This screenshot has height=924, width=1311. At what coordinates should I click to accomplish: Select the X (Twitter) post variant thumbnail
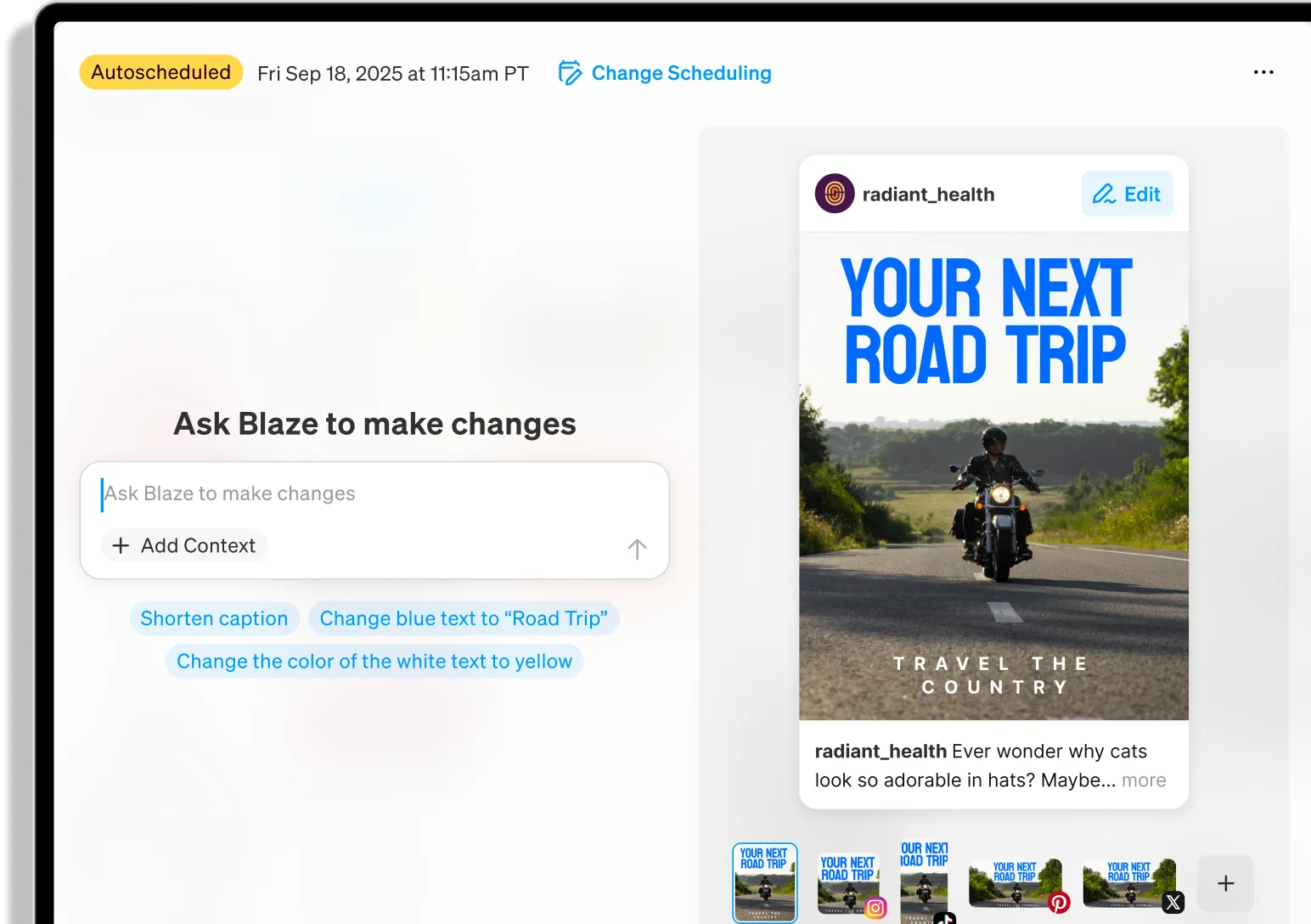point(1131,884)
